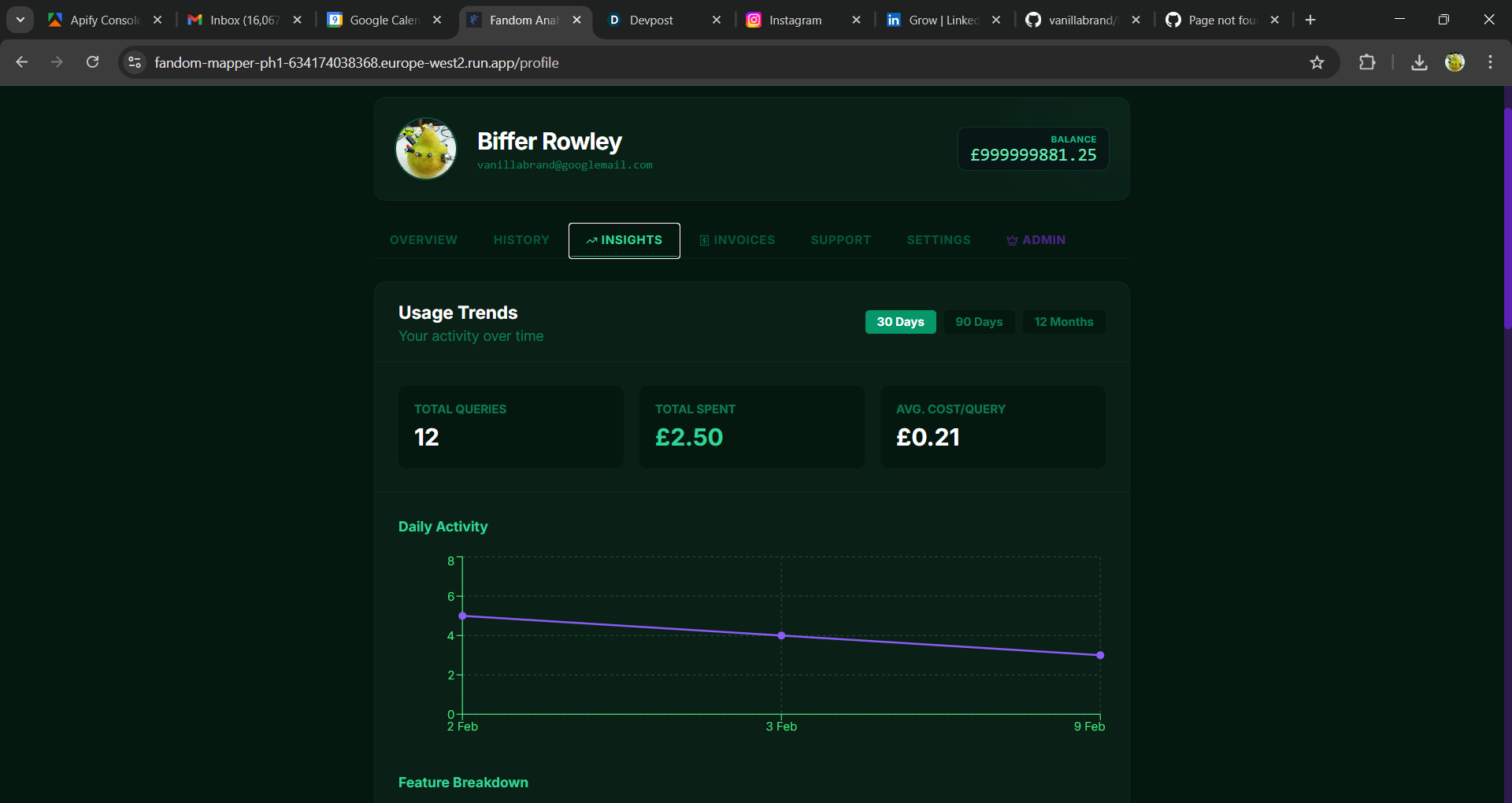Select the 12 Months range
The height and width of the screenshot is (803, 1512).
(x=1064, y=322)
